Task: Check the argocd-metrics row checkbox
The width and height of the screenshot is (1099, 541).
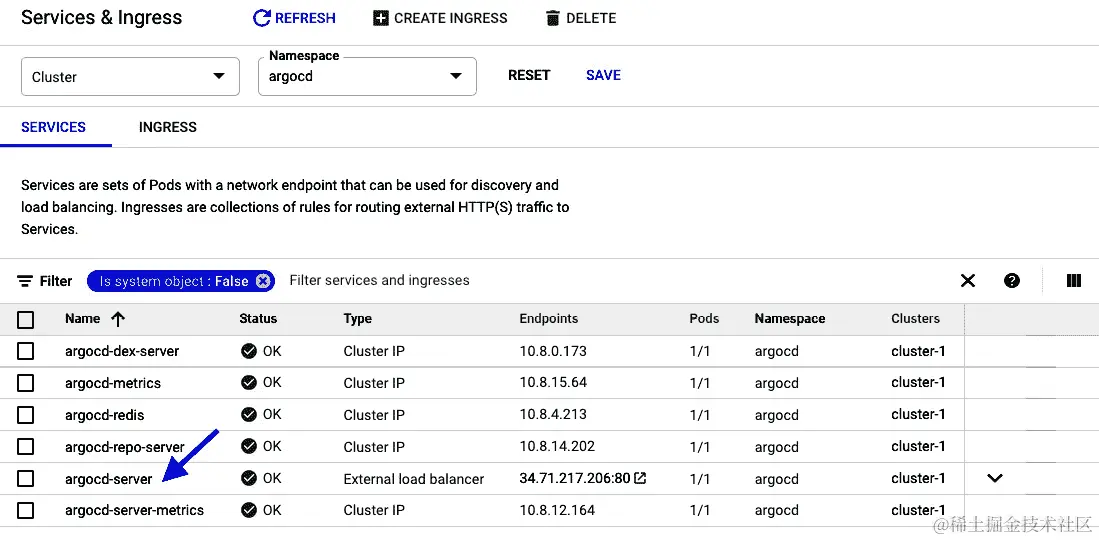Action: tap(25, 383)
